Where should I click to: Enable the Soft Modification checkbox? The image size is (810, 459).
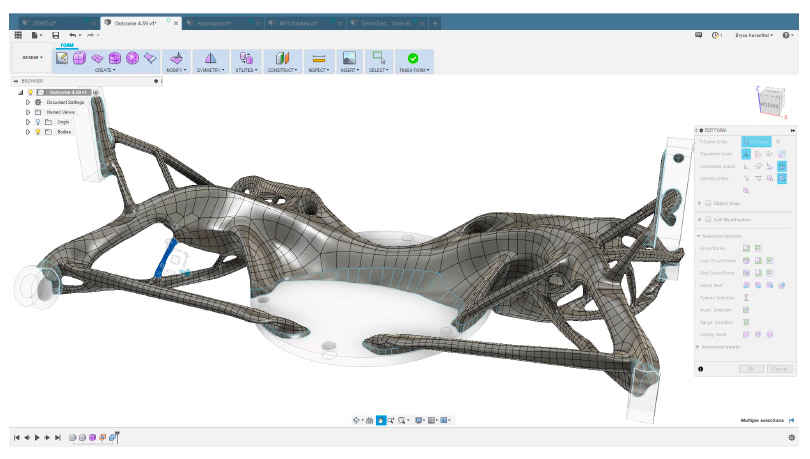point(708,219)
